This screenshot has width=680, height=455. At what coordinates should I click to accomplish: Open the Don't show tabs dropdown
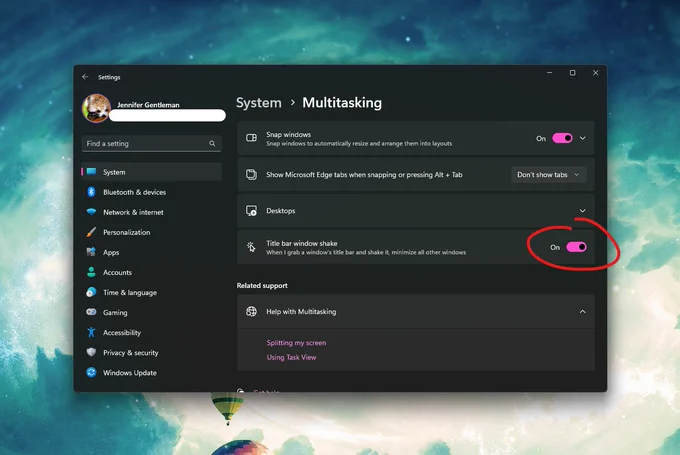[549, 175]
